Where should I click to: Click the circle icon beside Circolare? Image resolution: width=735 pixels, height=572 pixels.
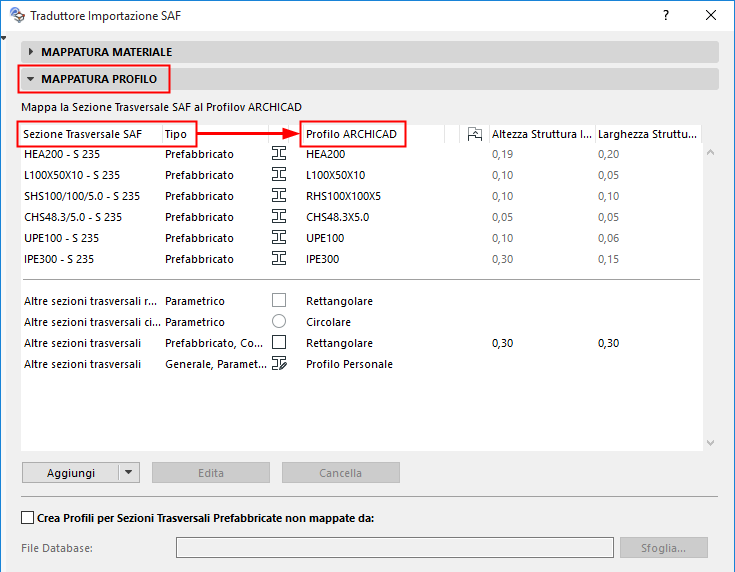point(279,321)
